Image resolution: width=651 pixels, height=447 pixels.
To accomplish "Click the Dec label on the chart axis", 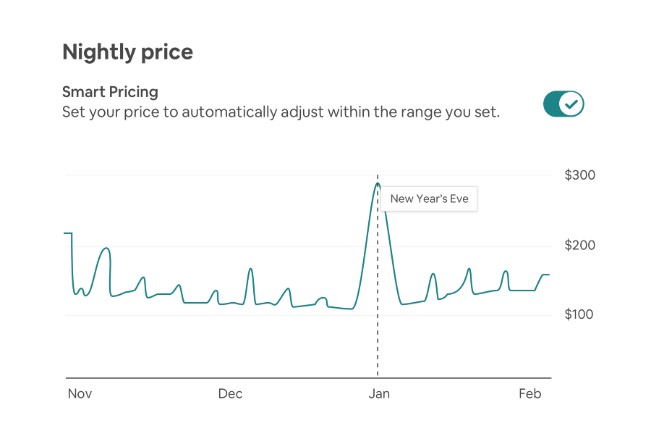I will (230, 393).
